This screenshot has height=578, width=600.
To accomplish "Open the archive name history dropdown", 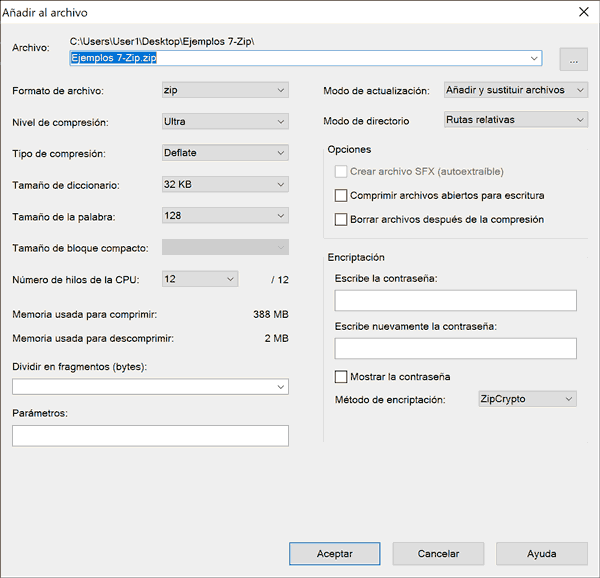I will click(x=534, y=58).
